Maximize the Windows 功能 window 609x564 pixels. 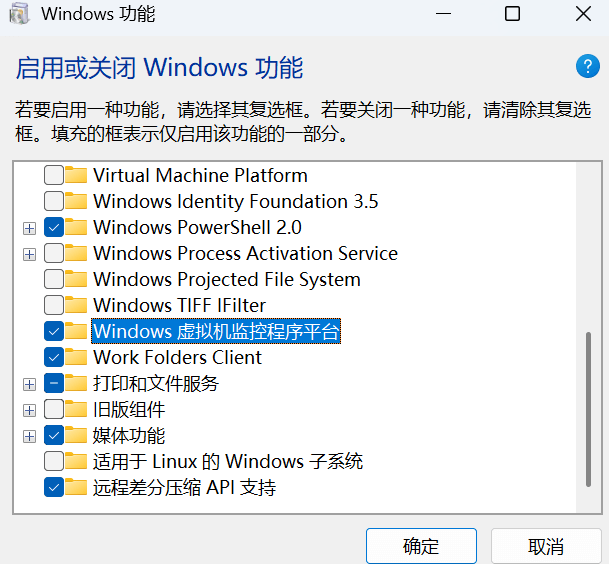(x=512, y=14)
